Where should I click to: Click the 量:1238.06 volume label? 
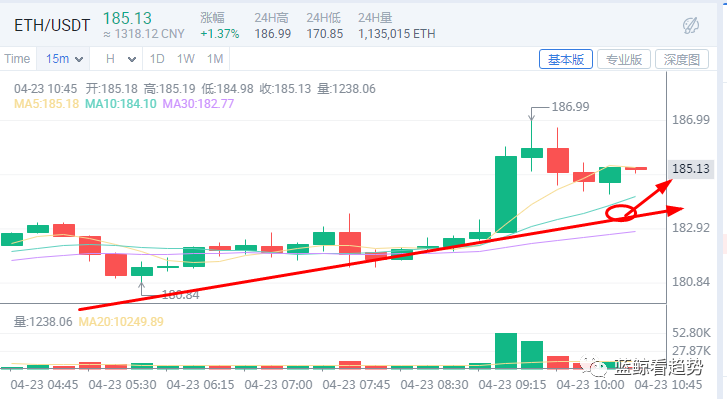(43, 322)
